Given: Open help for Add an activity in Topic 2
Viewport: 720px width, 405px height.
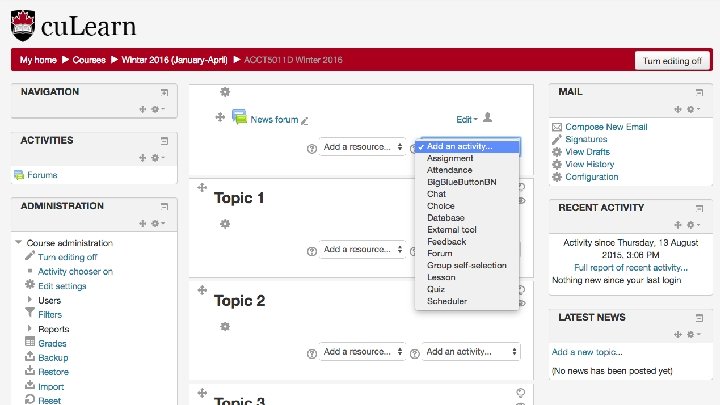Looking at the screenshot, I should (x=415, y=354).
